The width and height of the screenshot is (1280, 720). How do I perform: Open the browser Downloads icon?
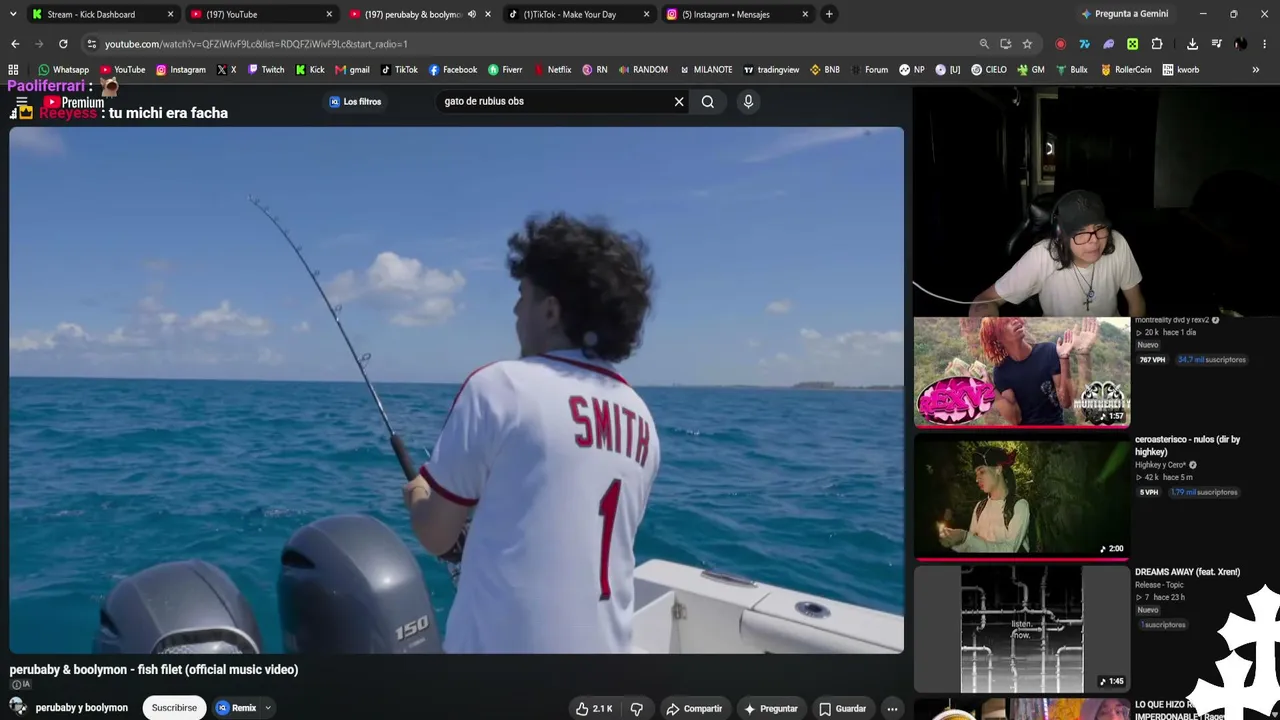coord(1192,44)
